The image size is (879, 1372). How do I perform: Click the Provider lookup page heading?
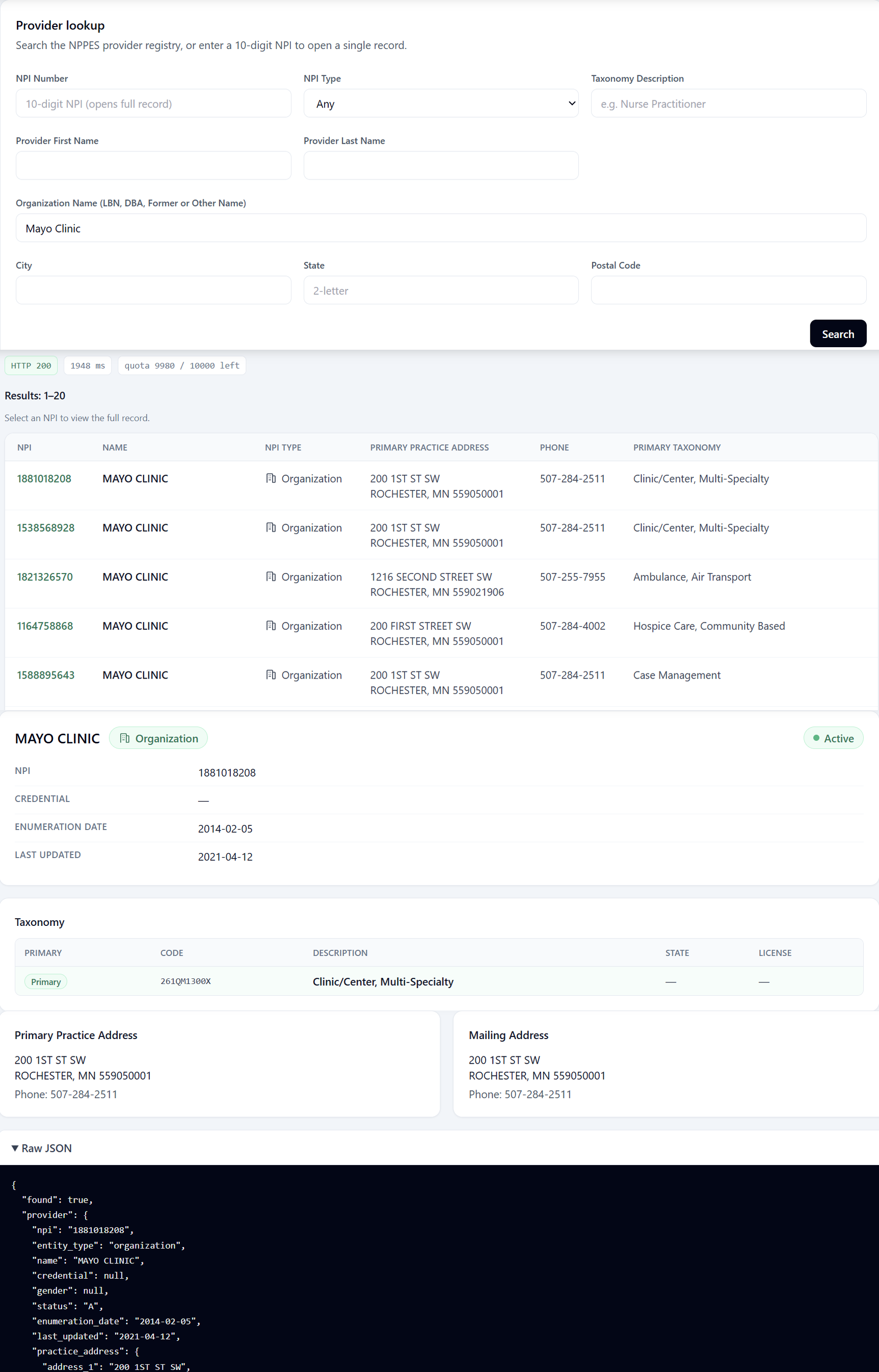[61, 25]
